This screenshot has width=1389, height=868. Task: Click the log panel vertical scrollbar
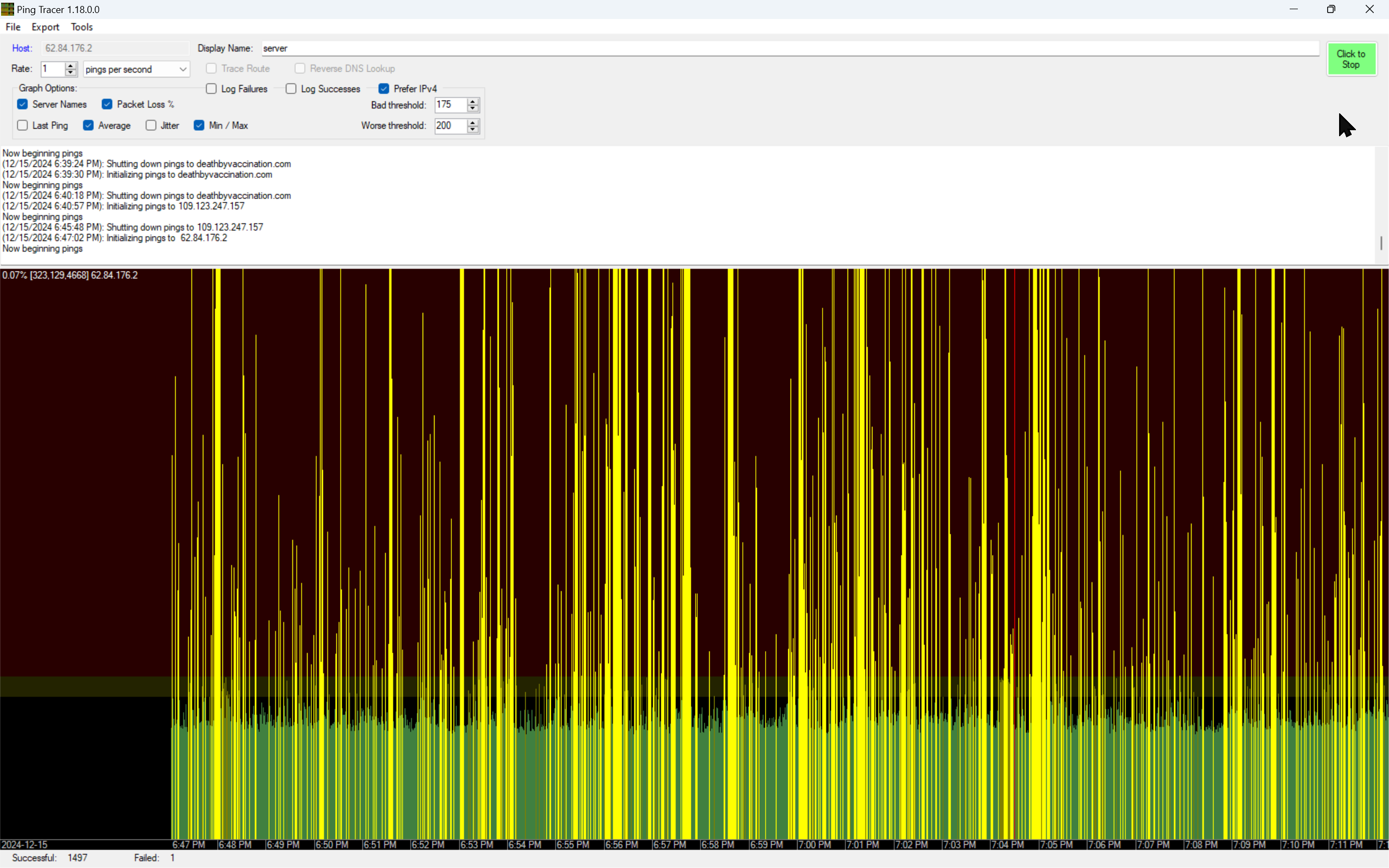[x=1380, y=242]
